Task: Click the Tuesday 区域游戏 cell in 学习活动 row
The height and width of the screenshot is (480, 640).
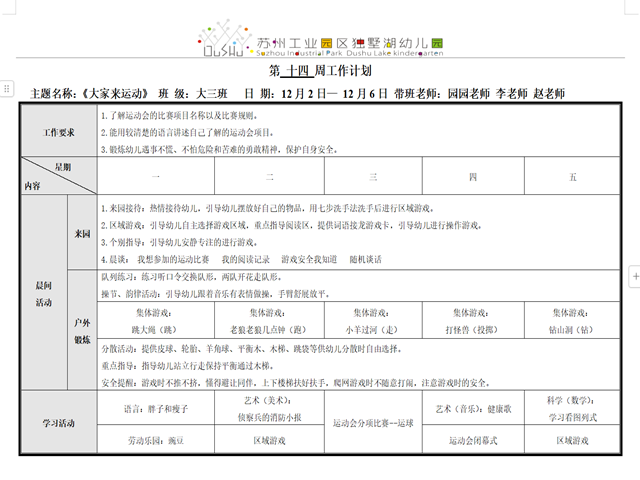Action: click(269, 441)
